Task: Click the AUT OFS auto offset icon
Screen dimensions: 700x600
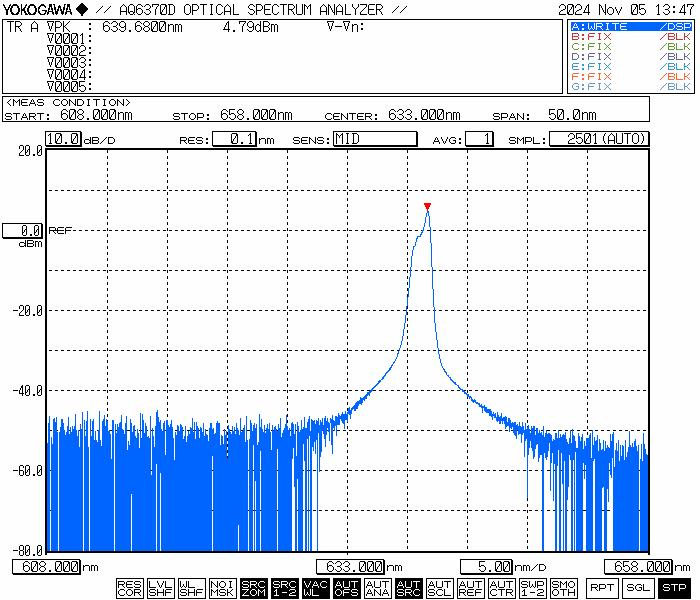Action: (x=346, y=588)
